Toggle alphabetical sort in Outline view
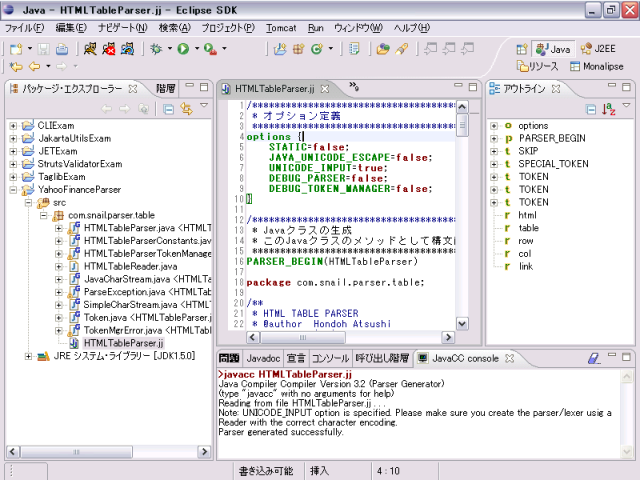 [608, 108]
